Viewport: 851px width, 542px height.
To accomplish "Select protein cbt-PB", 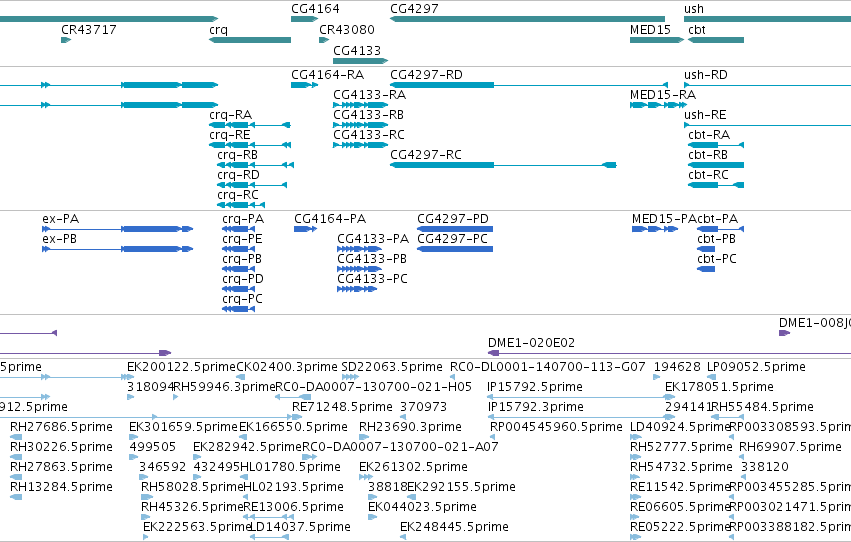I will point(706,249).
